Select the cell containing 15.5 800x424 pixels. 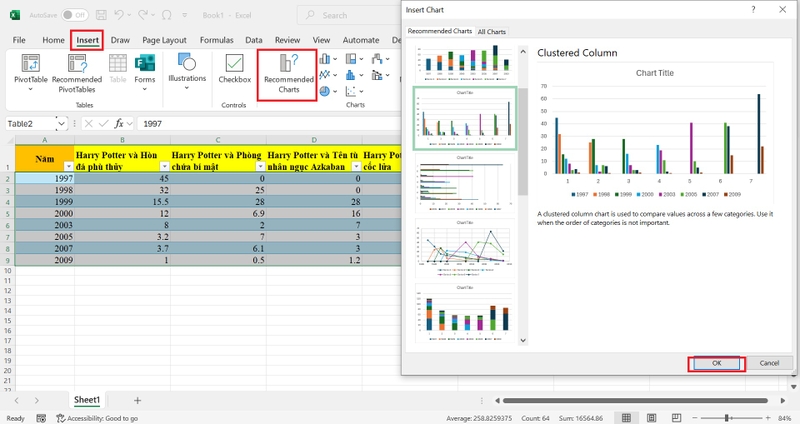click(x=122, y=202)
